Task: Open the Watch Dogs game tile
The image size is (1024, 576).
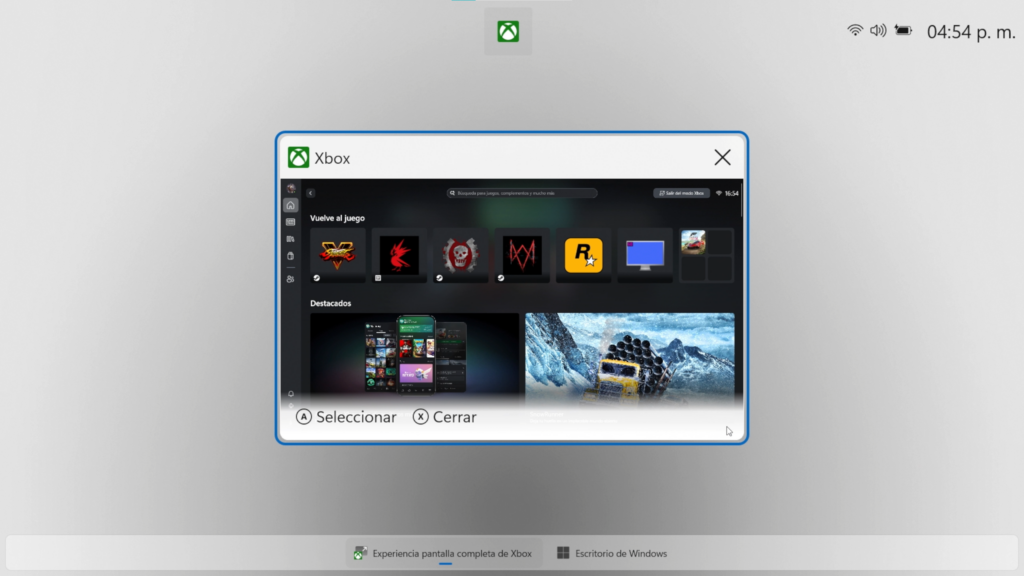Action: tap(522, 255)
